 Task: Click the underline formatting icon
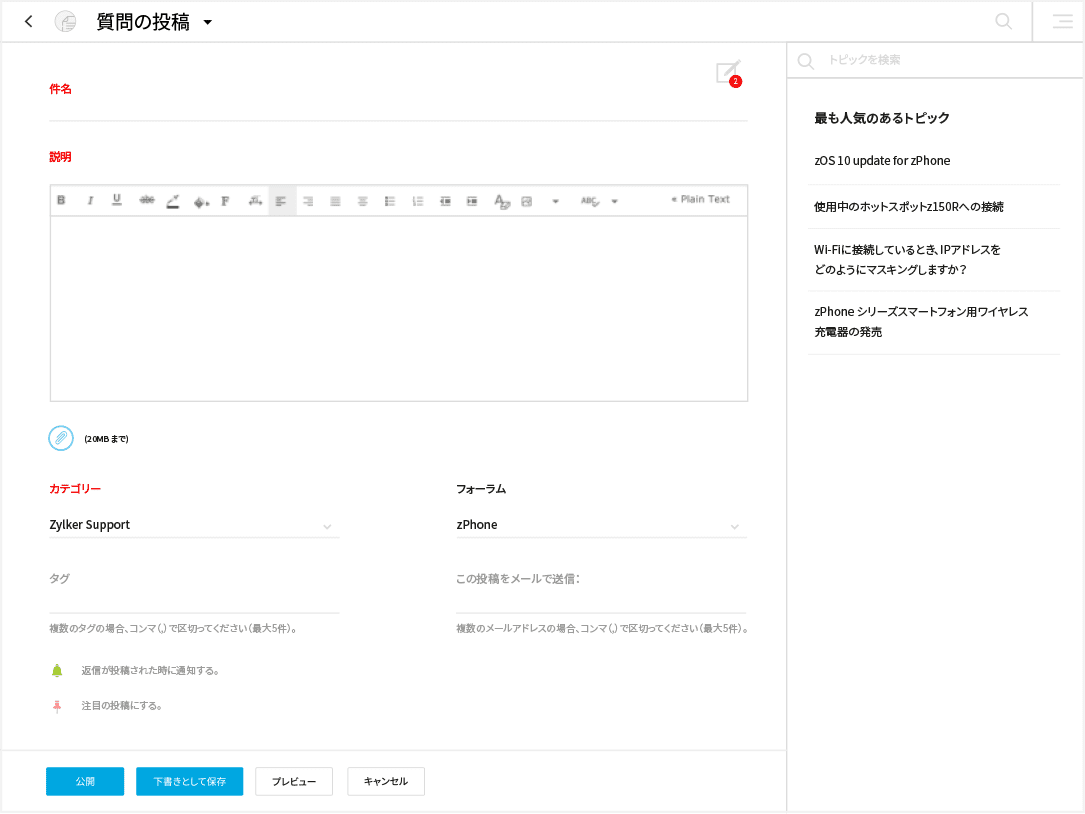tap(117, 201)
